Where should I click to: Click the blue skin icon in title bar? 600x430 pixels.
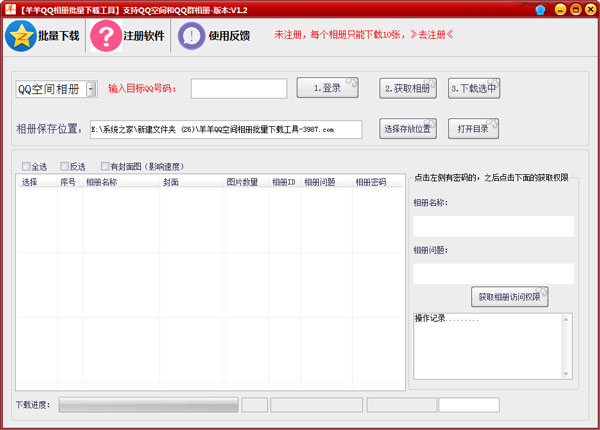pos(540,10)
